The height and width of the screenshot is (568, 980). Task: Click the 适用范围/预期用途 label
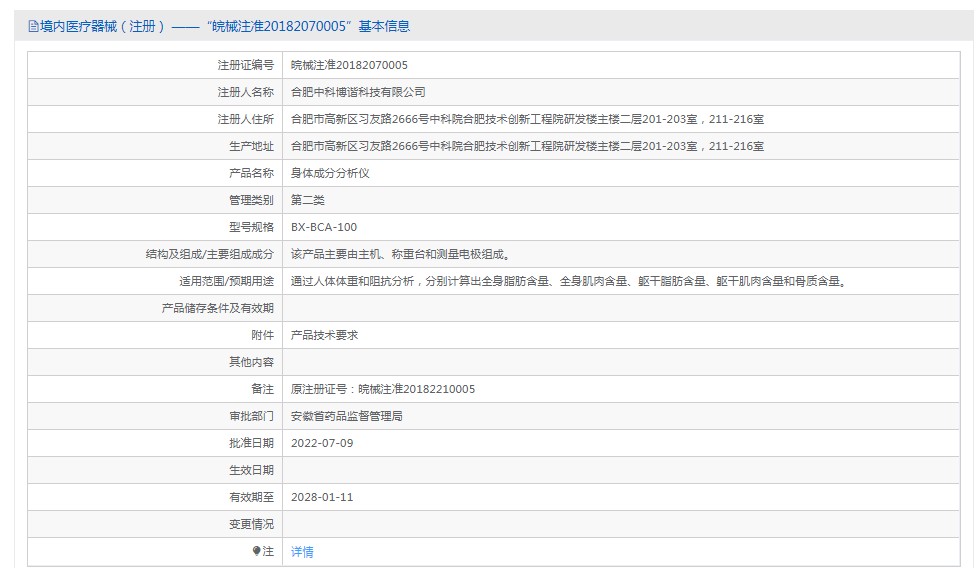pyautogui.click(x=226, y=281)
